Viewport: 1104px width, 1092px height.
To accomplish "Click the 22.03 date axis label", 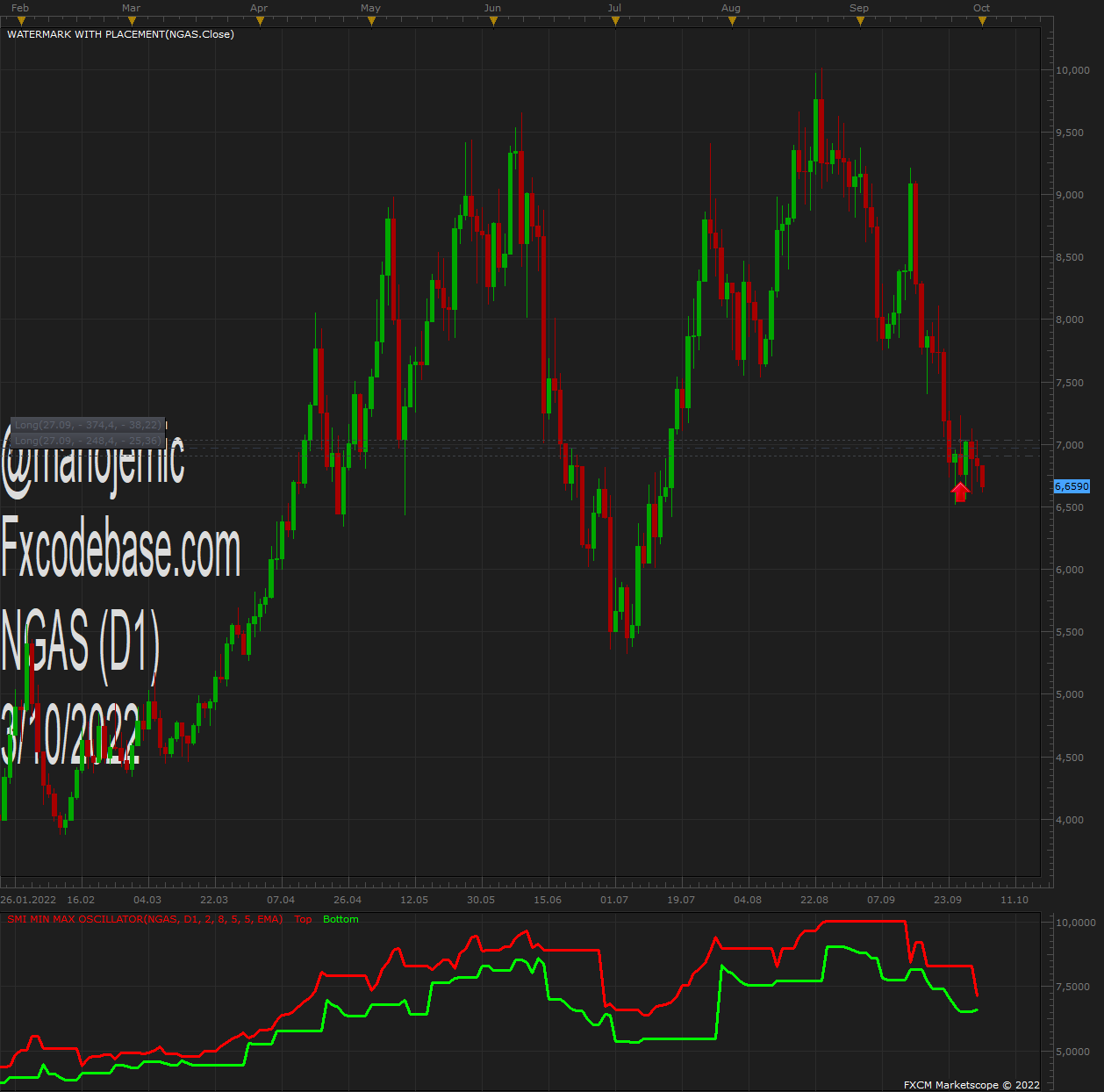I will (214, 900).
